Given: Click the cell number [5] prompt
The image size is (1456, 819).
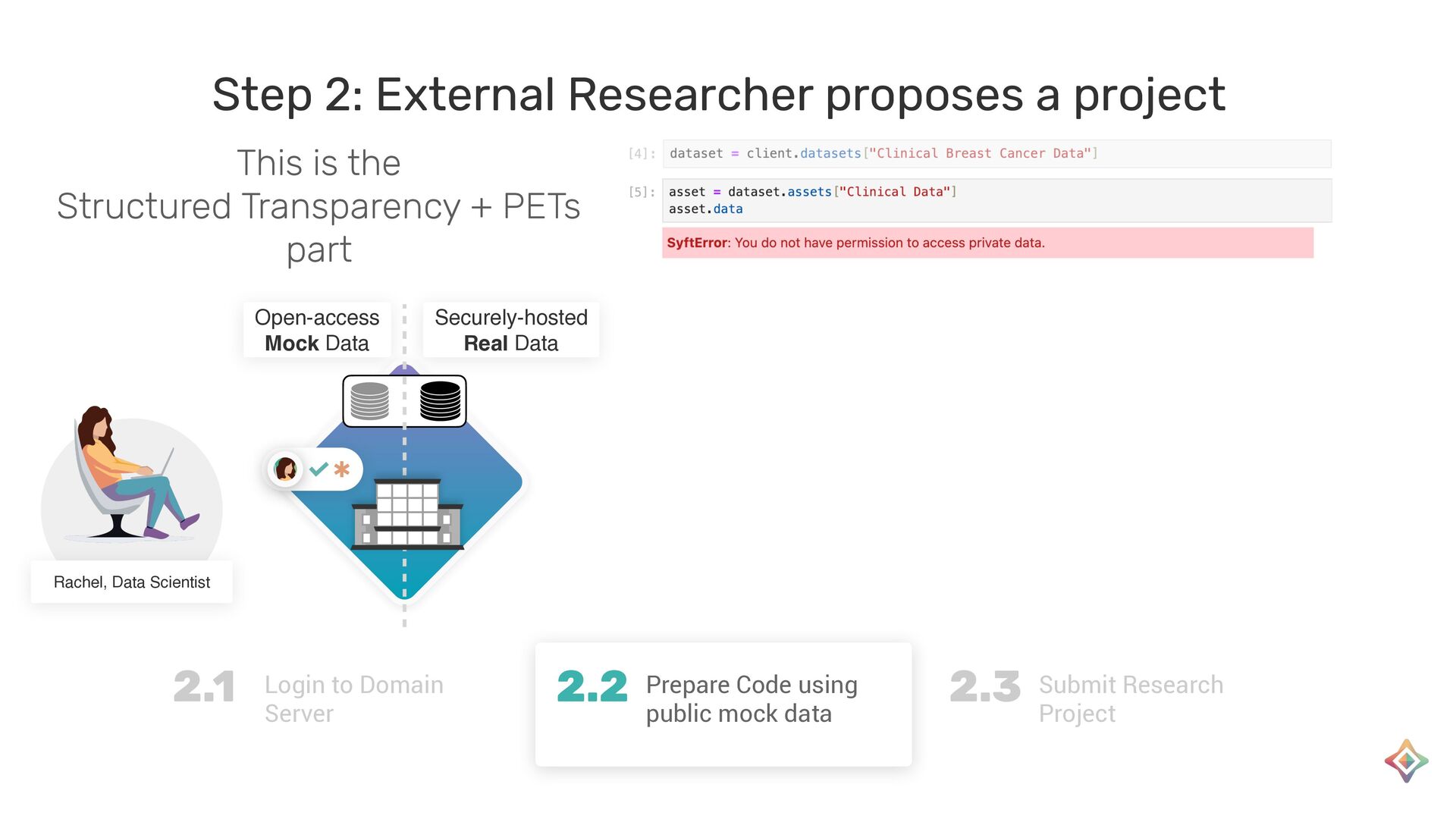Looking at the screenshot, I should pos(641,193).
